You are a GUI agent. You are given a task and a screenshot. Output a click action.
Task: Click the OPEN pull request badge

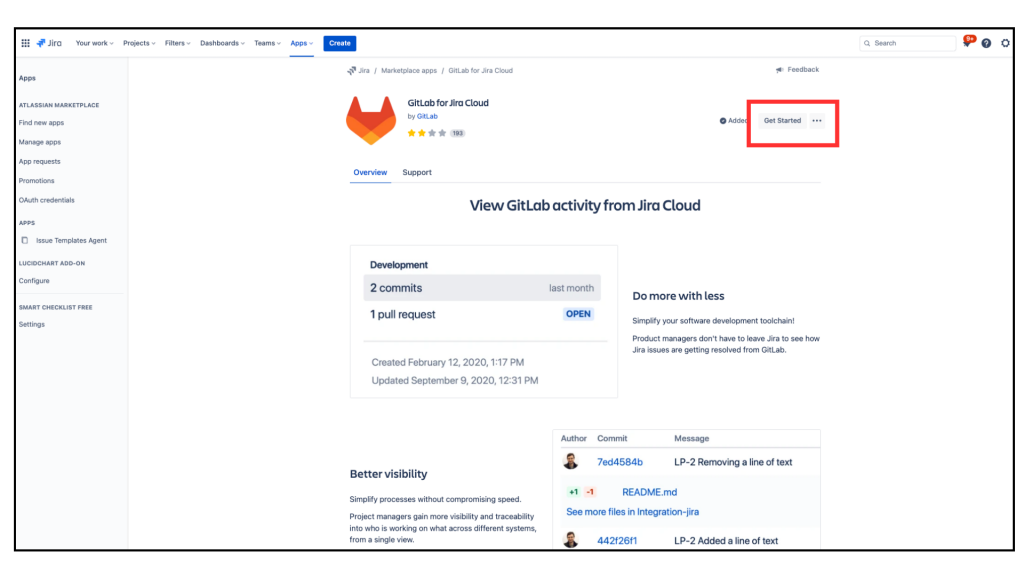click(578, 314)
